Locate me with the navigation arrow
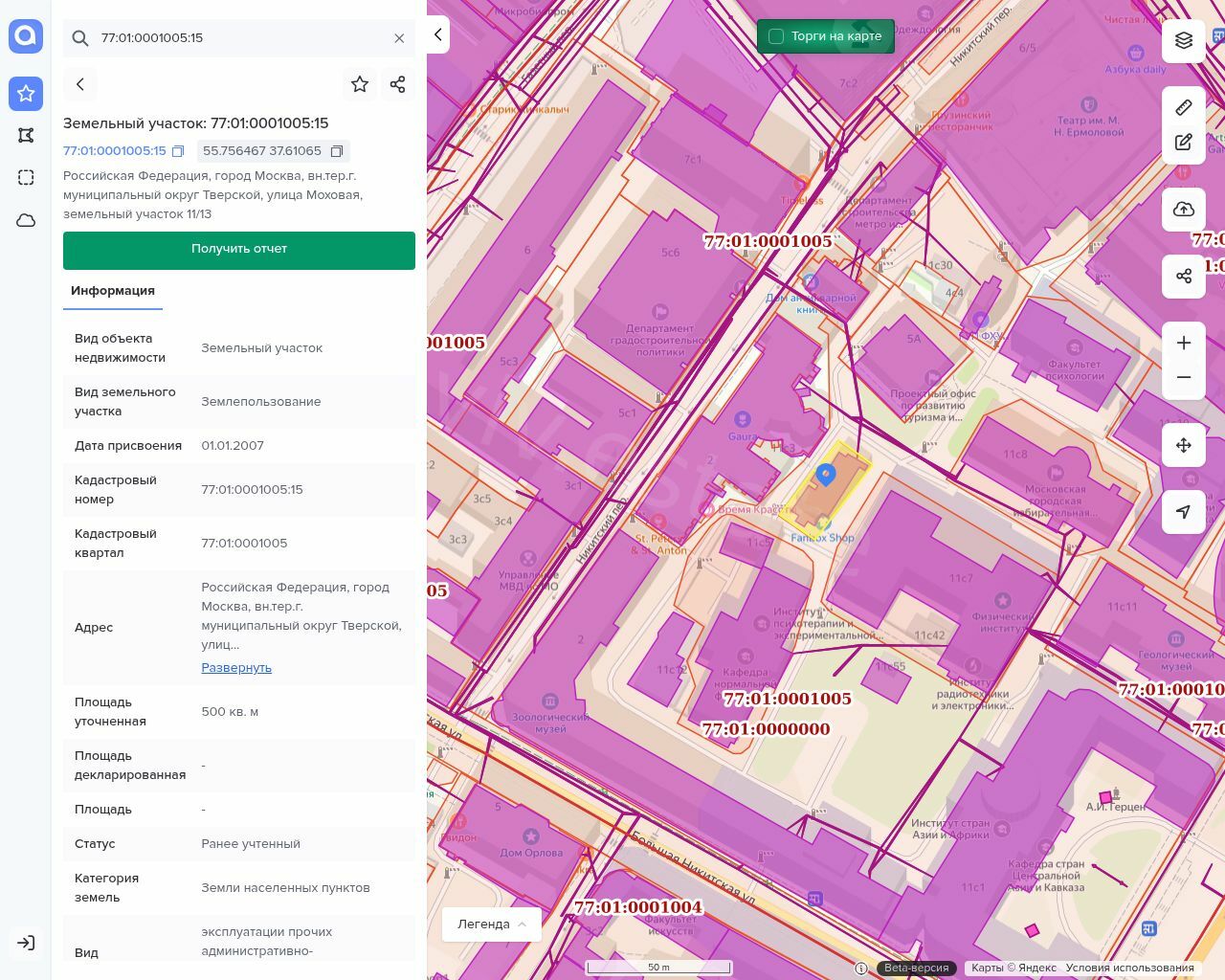This screenshot has height=980, width=1225. tap(1184, 512)
